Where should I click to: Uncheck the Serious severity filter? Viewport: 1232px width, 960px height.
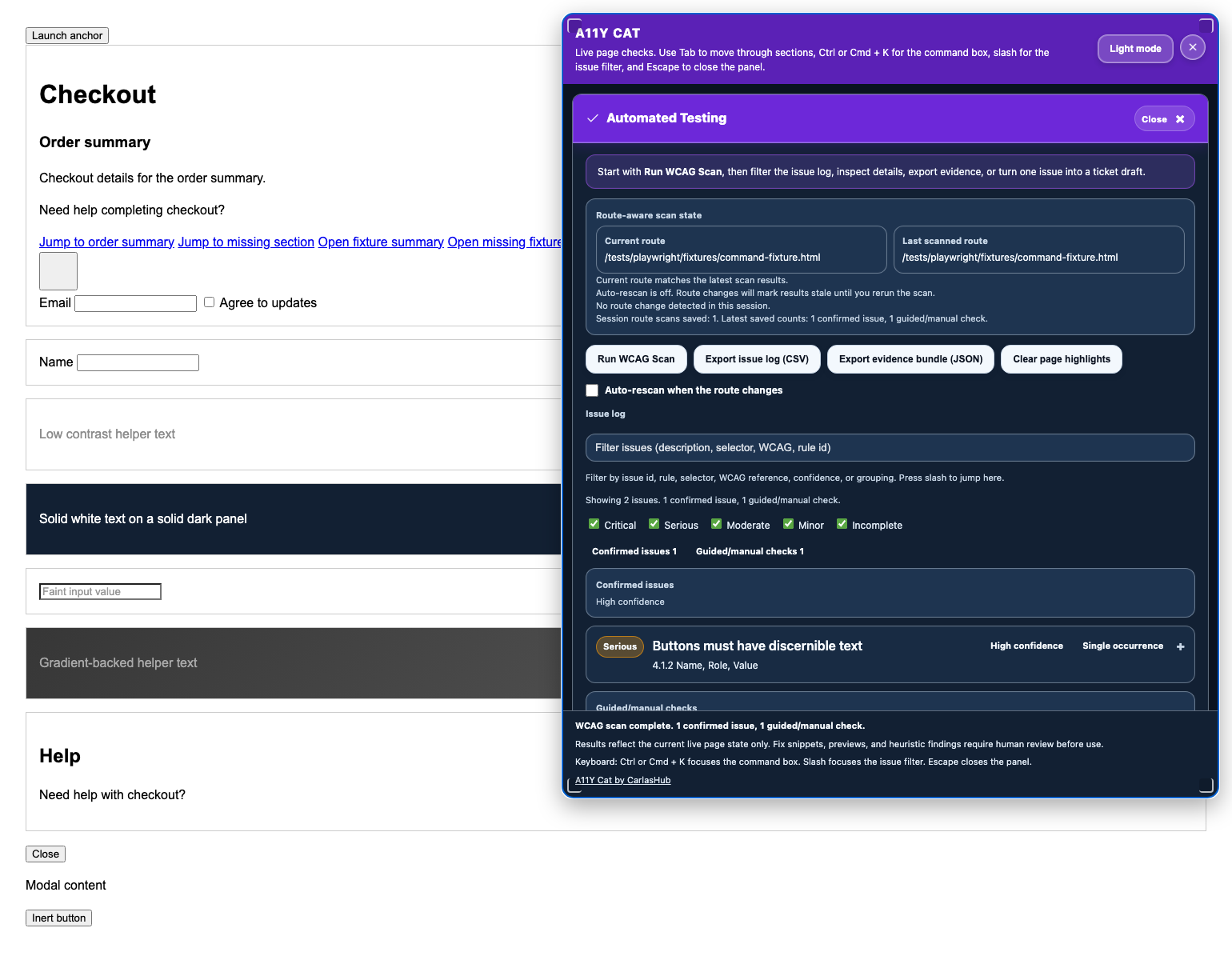click(x=654, y=524)
